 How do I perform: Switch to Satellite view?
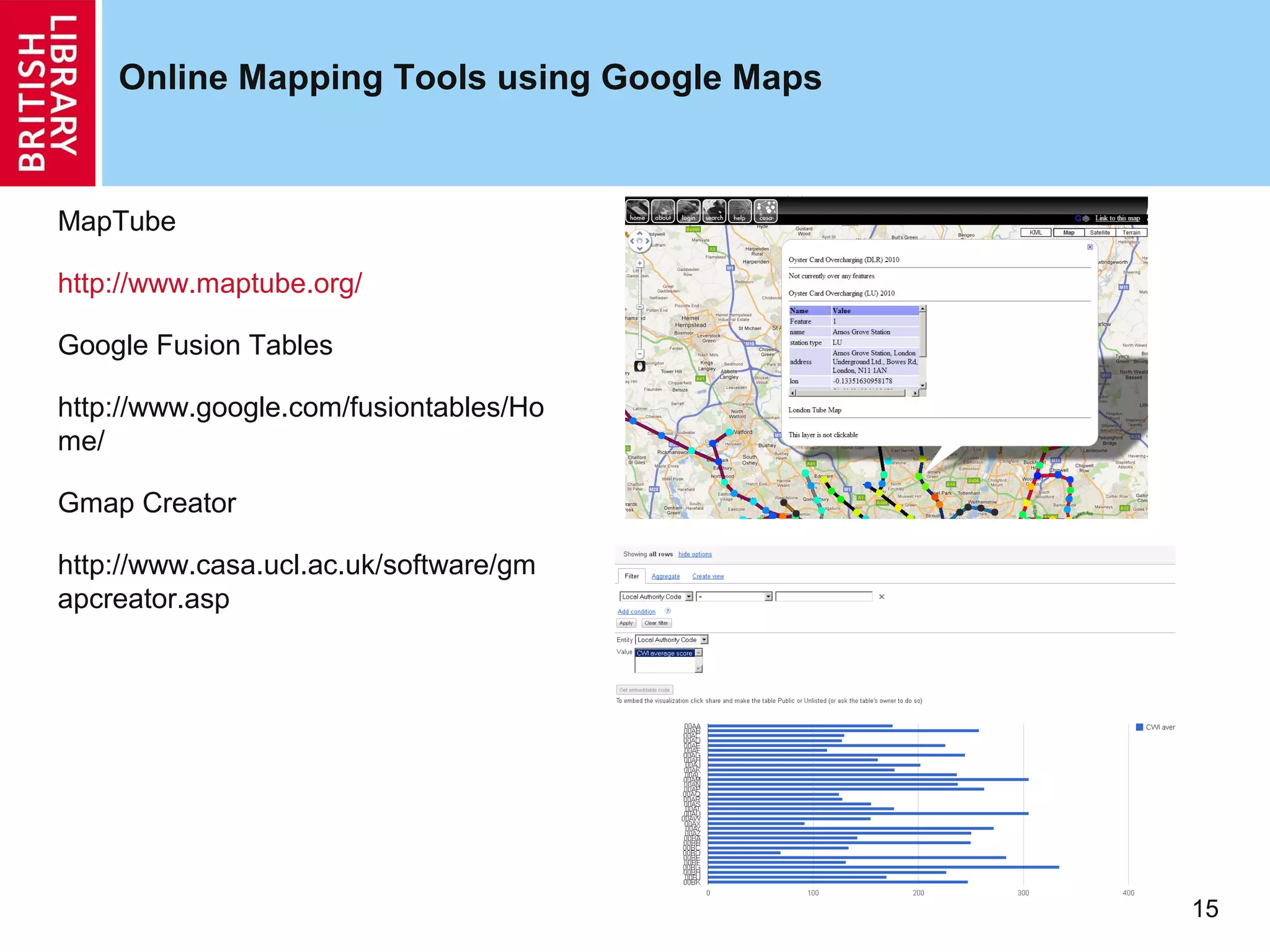pos(1100,232)
